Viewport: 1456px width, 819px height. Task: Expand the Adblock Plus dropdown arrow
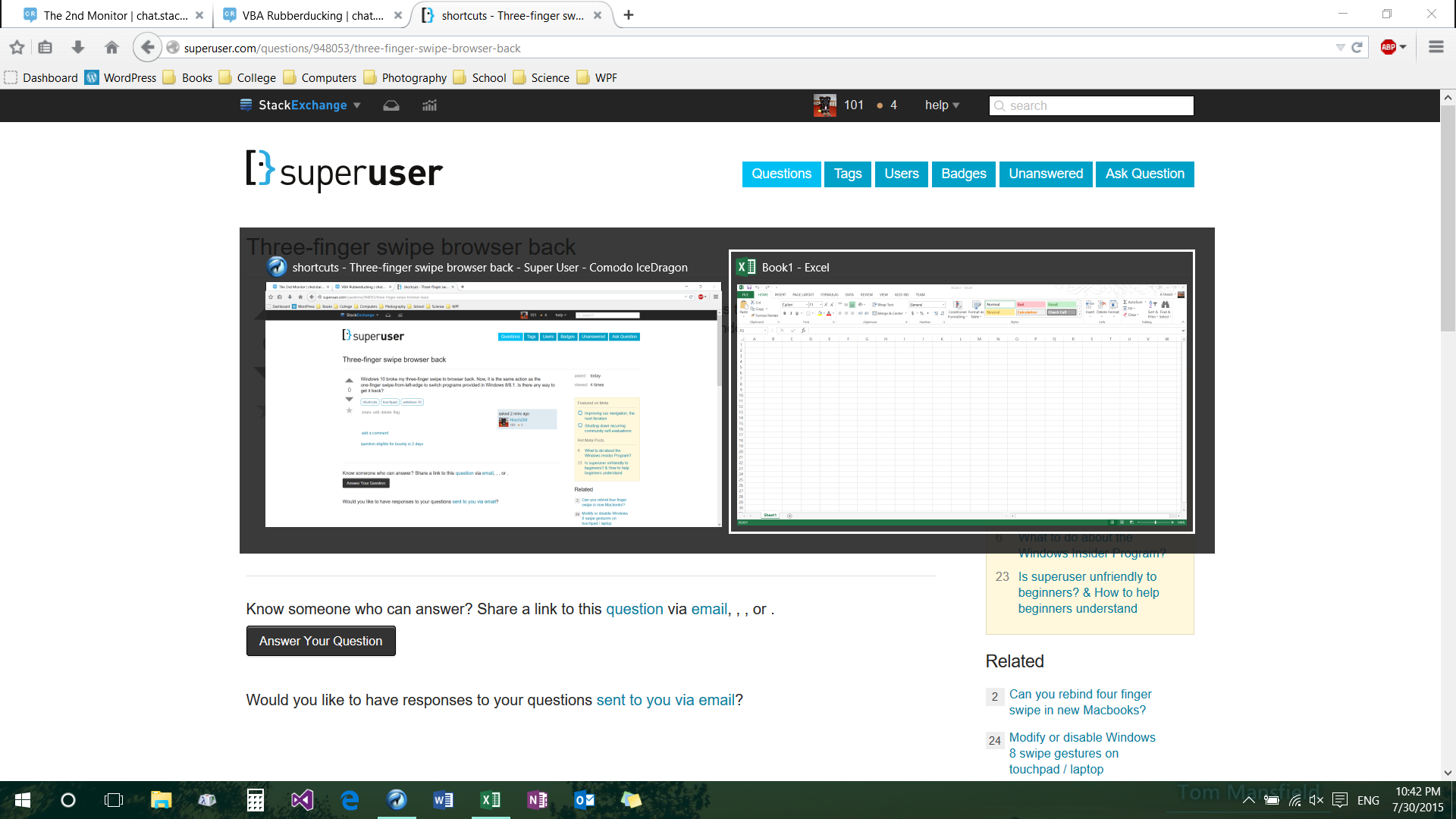pos(1403,47)
